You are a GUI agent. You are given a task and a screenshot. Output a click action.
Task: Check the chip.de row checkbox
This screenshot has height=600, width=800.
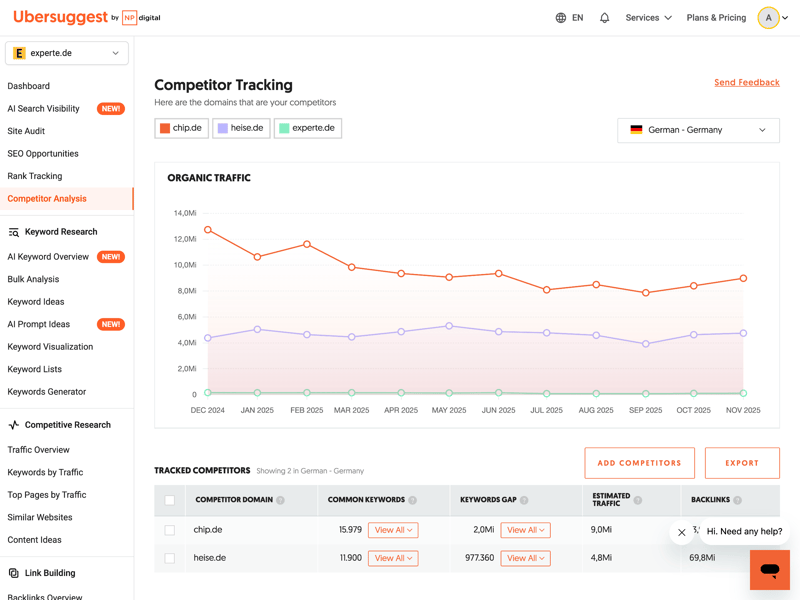(170, 530)
